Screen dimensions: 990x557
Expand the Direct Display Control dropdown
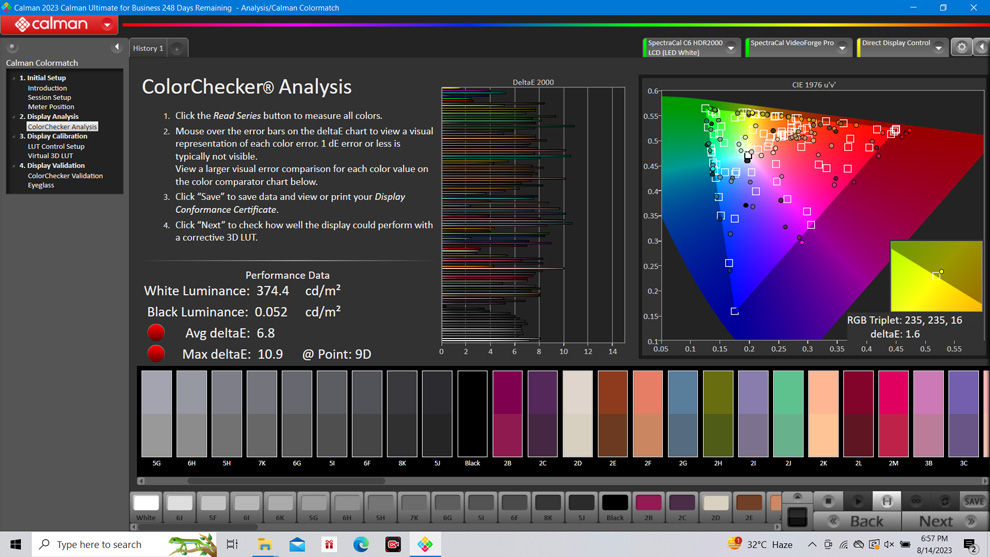click(939, 47)
